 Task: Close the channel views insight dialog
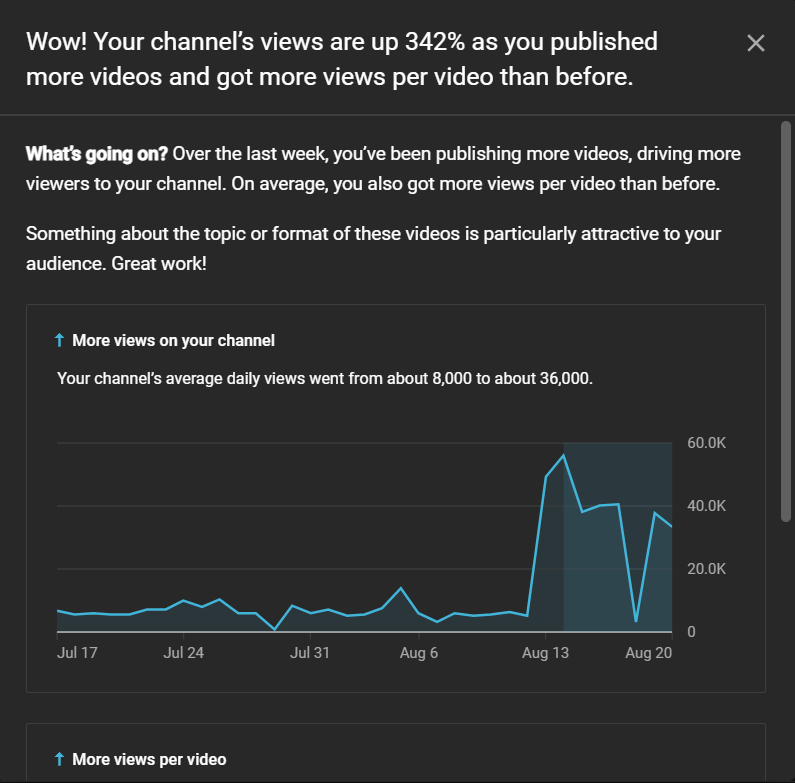click(x=755, y=44)
